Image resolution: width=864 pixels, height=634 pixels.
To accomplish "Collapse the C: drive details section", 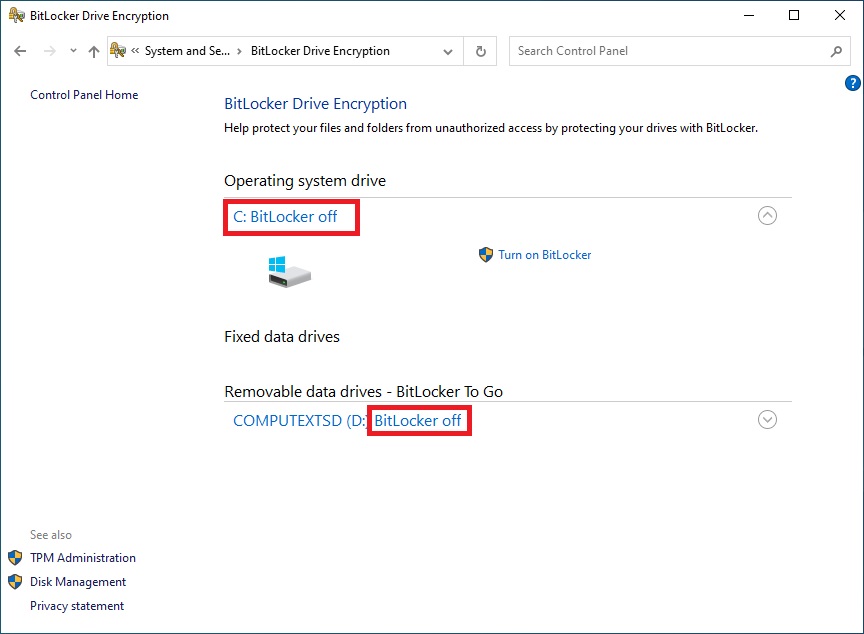I will (x=767, y=215).
